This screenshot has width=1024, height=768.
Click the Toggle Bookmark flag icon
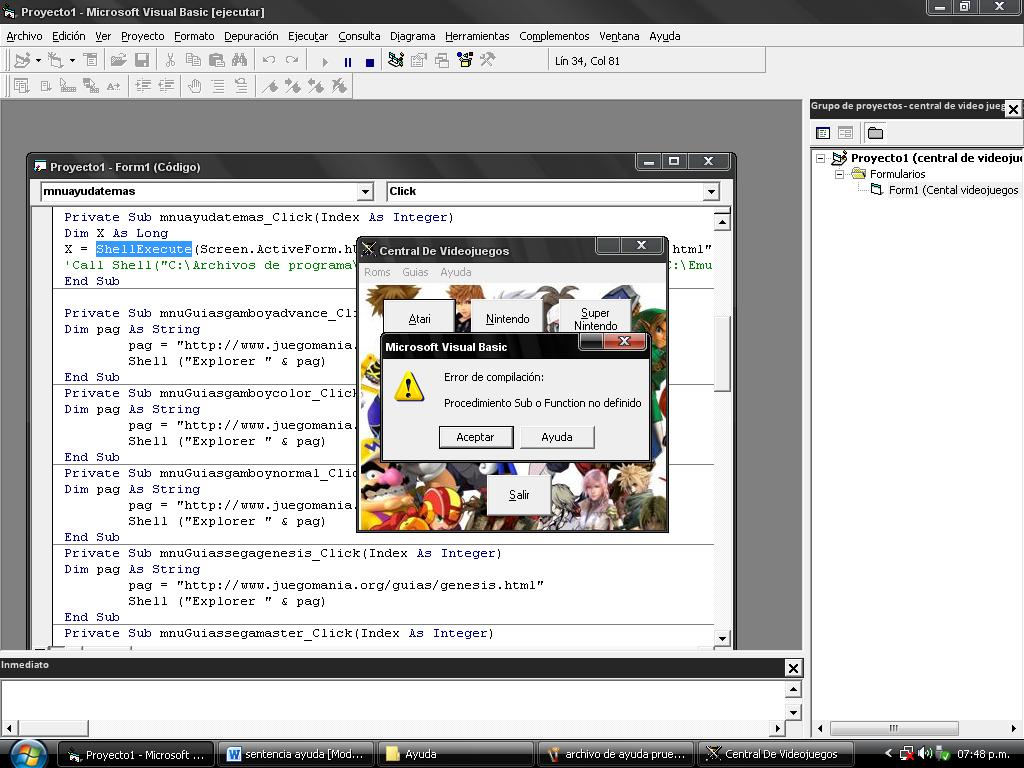[x=270, y=86]
